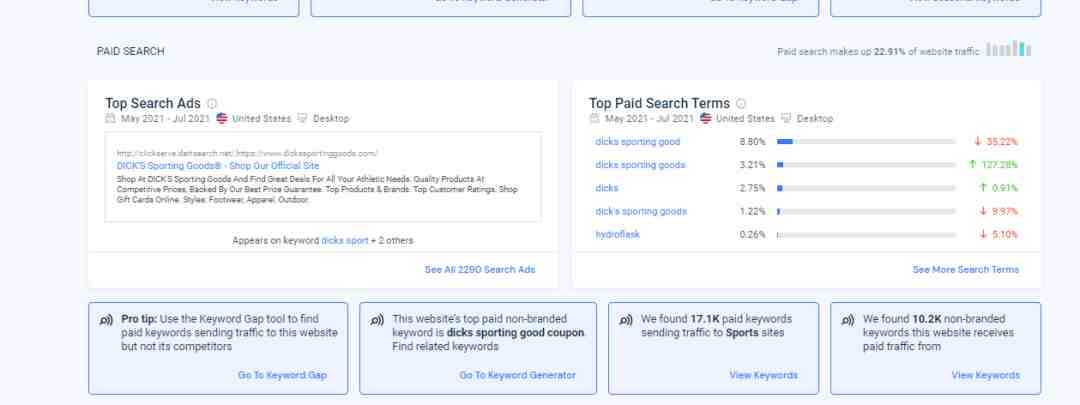
Task: Click 'Desktop' label in Top Search Ads
Action: click(x=331, y=118)
